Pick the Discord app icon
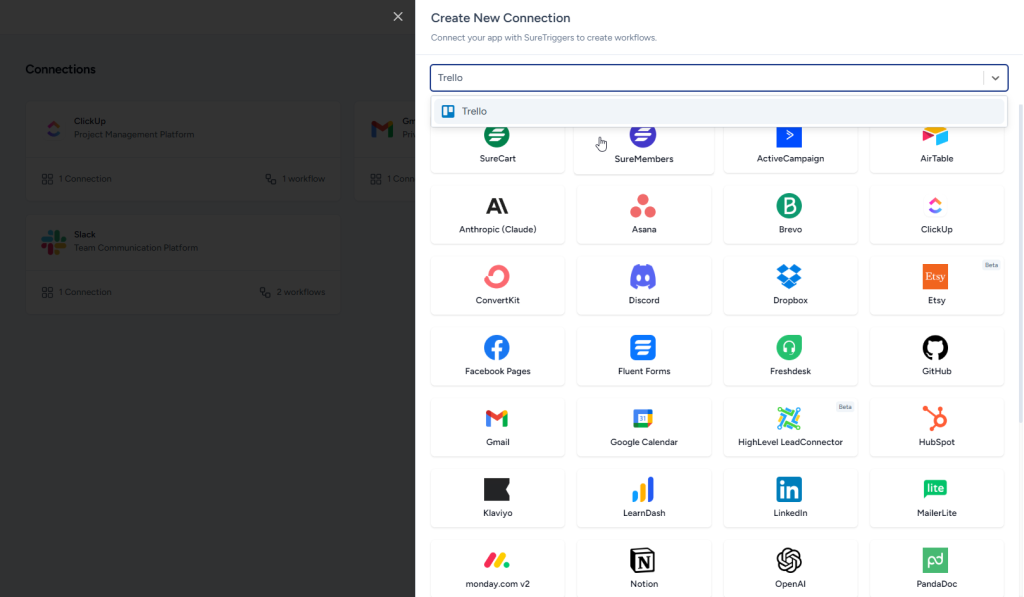The image size is (1024, 597). tap(643, 277)
